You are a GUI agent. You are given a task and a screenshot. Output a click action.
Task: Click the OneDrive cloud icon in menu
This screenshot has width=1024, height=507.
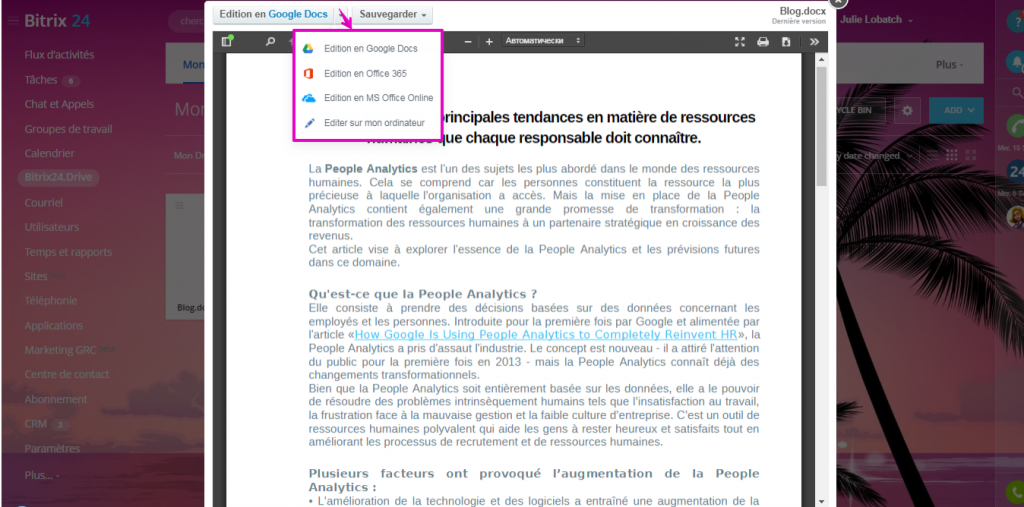click(309, 98)
